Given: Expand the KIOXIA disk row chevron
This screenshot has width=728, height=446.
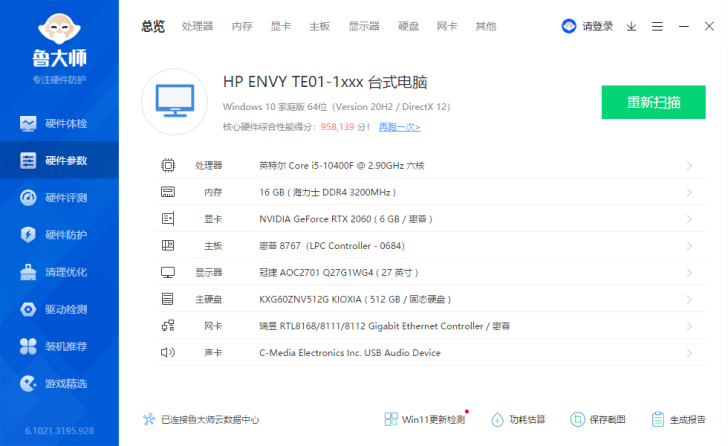Looking at the screenshot, I should coord(689,300).
